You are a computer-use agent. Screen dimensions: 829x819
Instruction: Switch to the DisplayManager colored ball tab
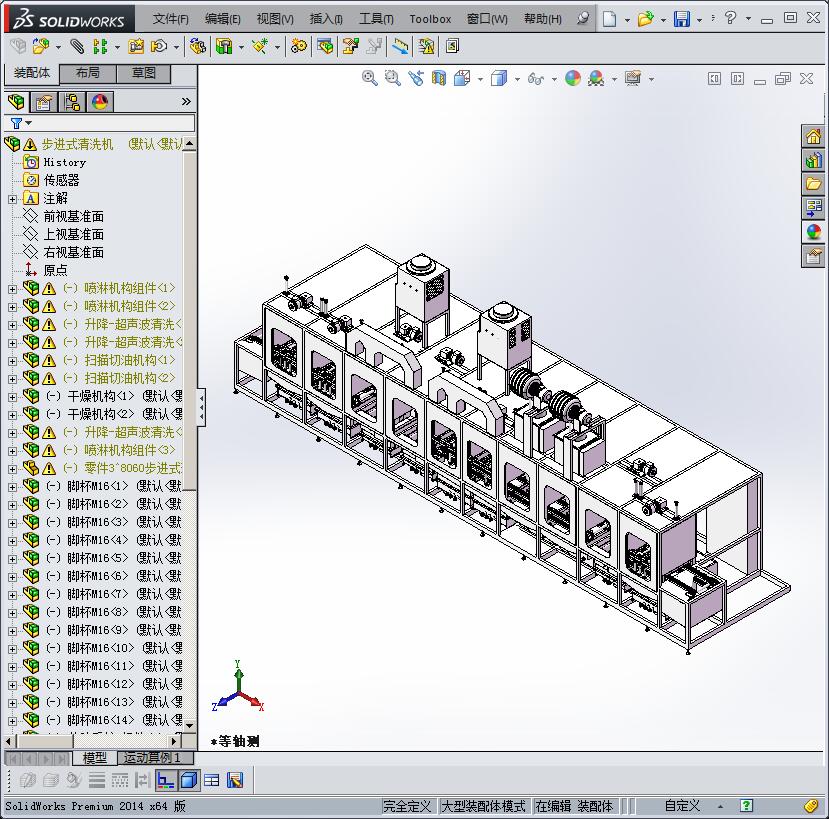coord(100,101)
